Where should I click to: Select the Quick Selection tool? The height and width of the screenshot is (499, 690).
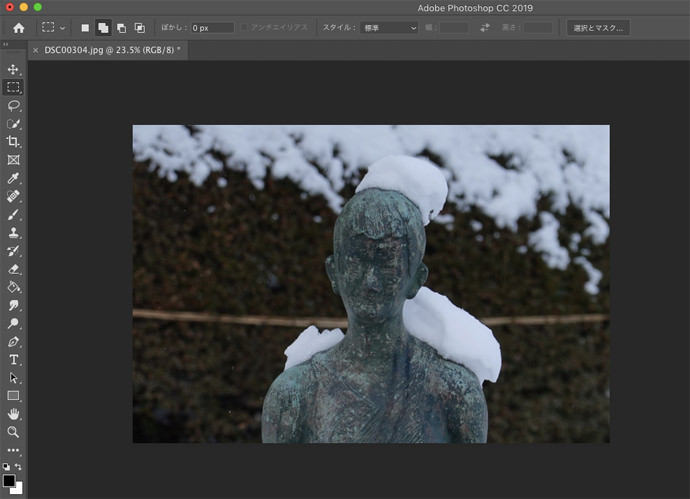(x=13, y=124)
